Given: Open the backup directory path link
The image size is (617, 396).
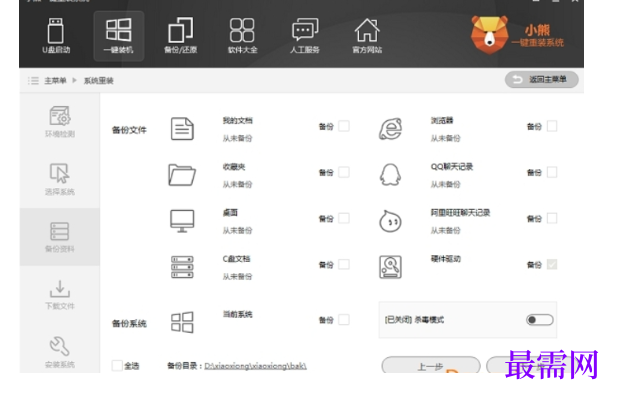Looking at the screenshot, I should (x=255, y=366).
